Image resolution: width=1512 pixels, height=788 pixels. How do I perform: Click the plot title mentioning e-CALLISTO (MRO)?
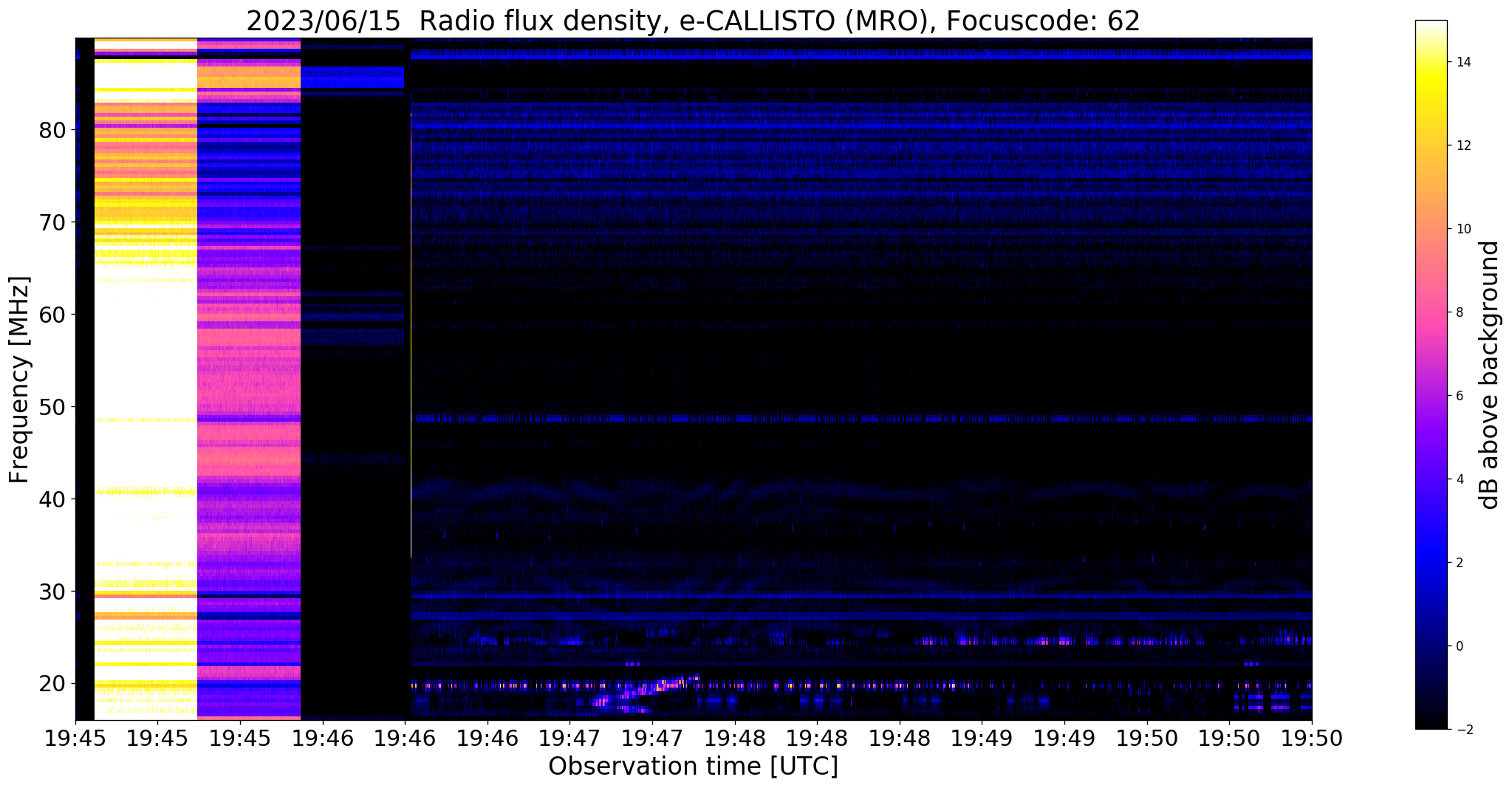click(x=693, y=21)
